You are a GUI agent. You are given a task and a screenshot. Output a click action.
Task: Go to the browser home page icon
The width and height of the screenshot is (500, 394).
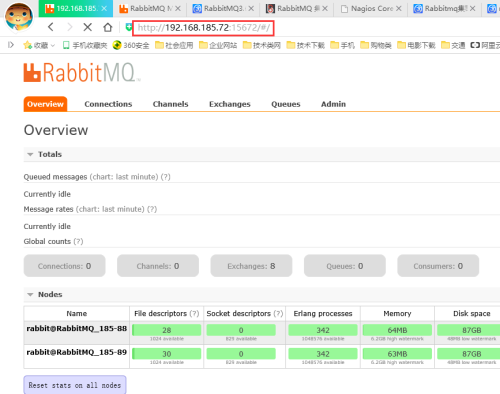(x=108, y=27)
